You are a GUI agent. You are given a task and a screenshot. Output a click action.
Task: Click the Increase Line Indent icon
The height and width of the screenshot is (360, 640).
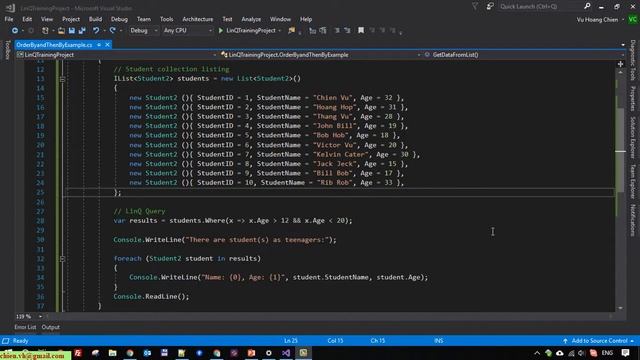[347, 31]
